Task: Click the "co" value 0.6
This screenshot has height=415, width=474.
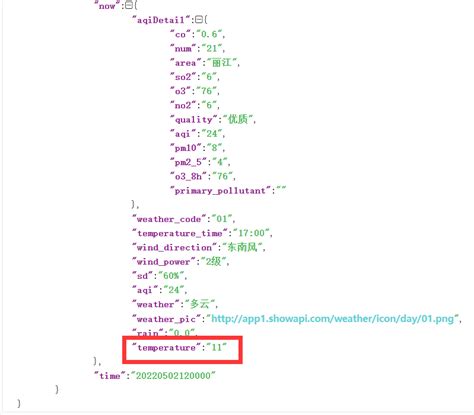Action: pos(209,34)
